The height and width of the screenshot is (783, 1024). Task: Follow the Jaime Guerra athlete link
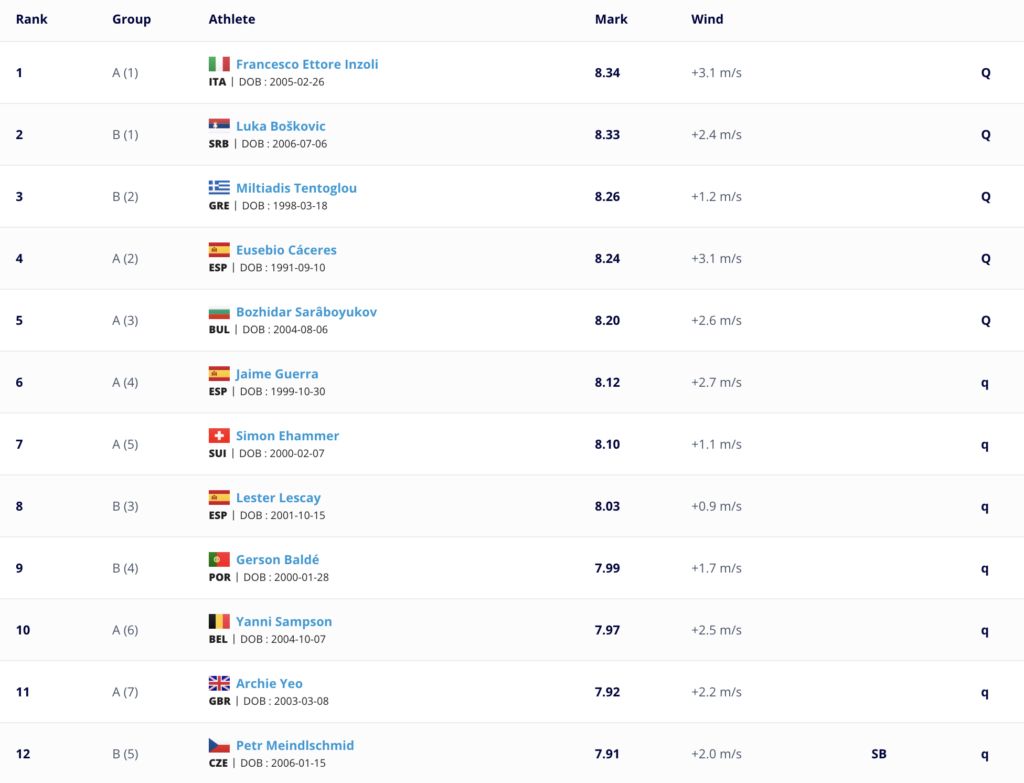click(277, 374)
